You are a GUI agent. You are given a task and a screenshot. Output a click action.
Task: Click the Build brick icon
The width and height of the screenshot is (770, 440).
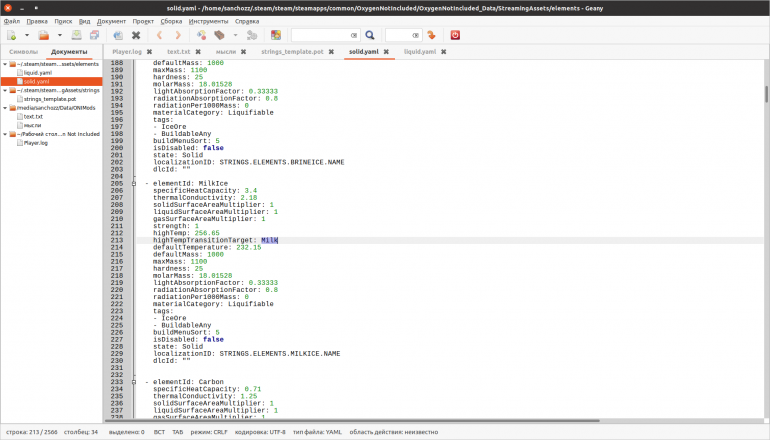[x=219, y=35]
